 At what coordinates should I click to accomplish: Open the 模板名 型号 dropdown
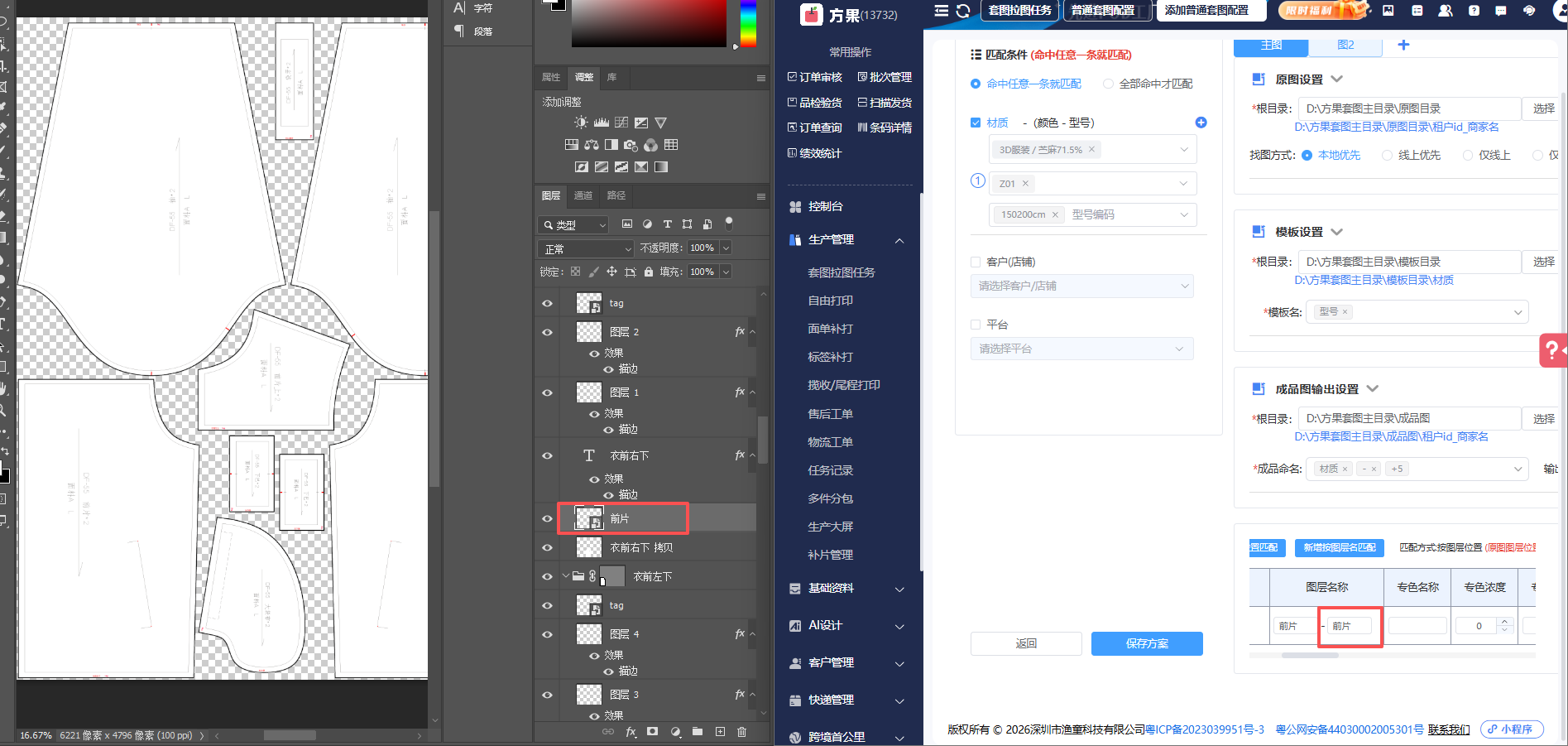[1417, 312]
